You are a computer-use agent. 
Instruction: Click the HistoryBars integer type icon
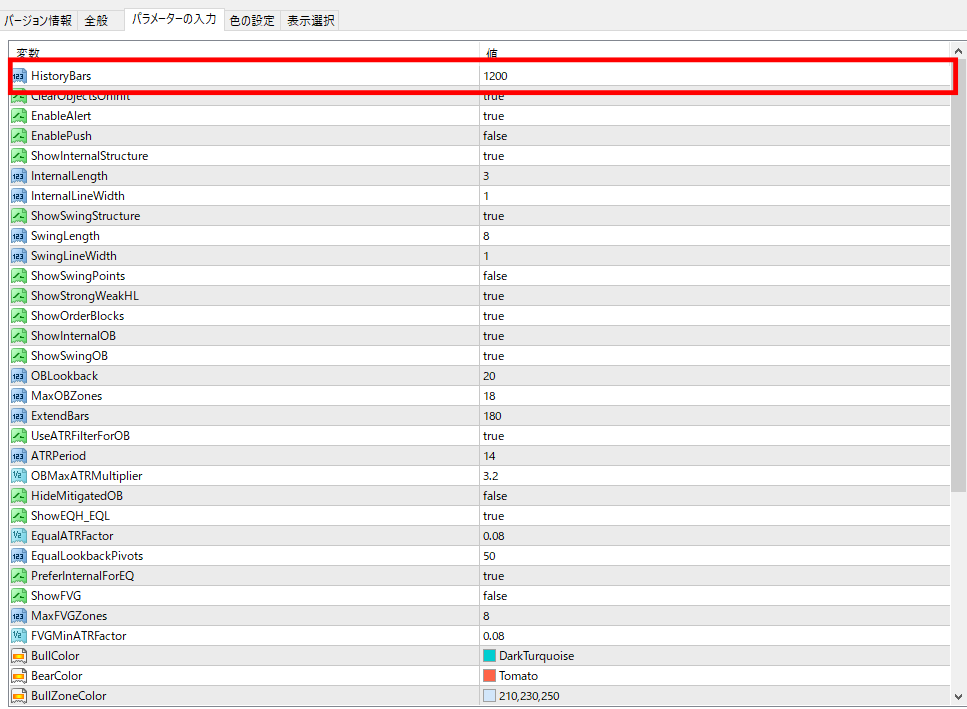[19, 76]
